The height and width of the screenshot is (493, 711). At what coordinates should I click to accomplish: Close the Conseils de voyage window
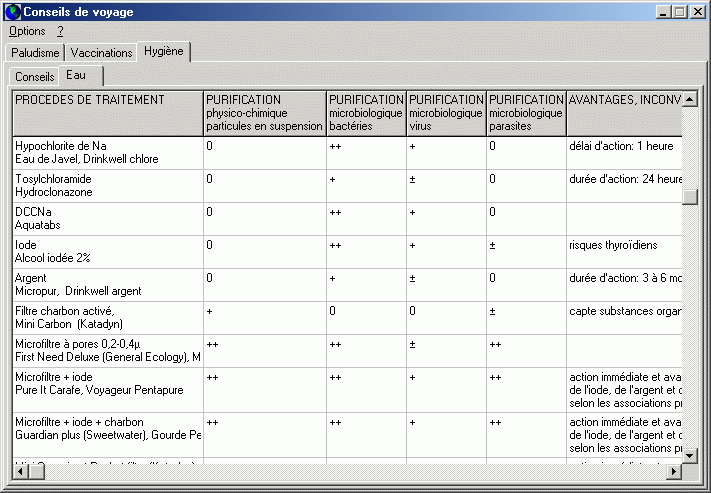697,12
